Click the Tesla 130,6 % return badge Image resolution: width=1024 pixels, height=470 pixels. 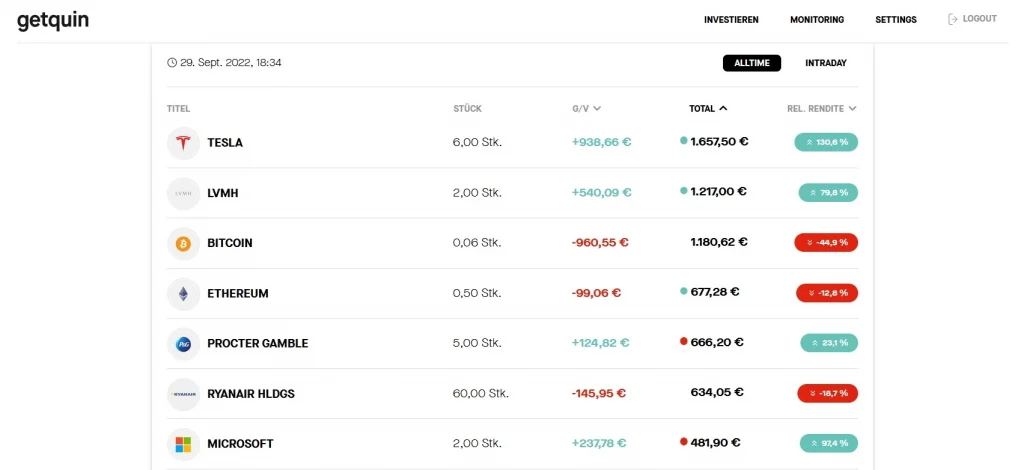826,142
